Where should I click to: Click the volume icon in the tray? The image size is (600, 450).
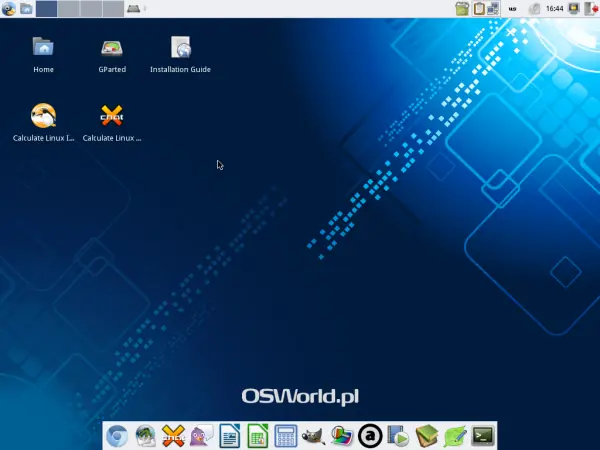pyautogui.click(x=534, y=8)
